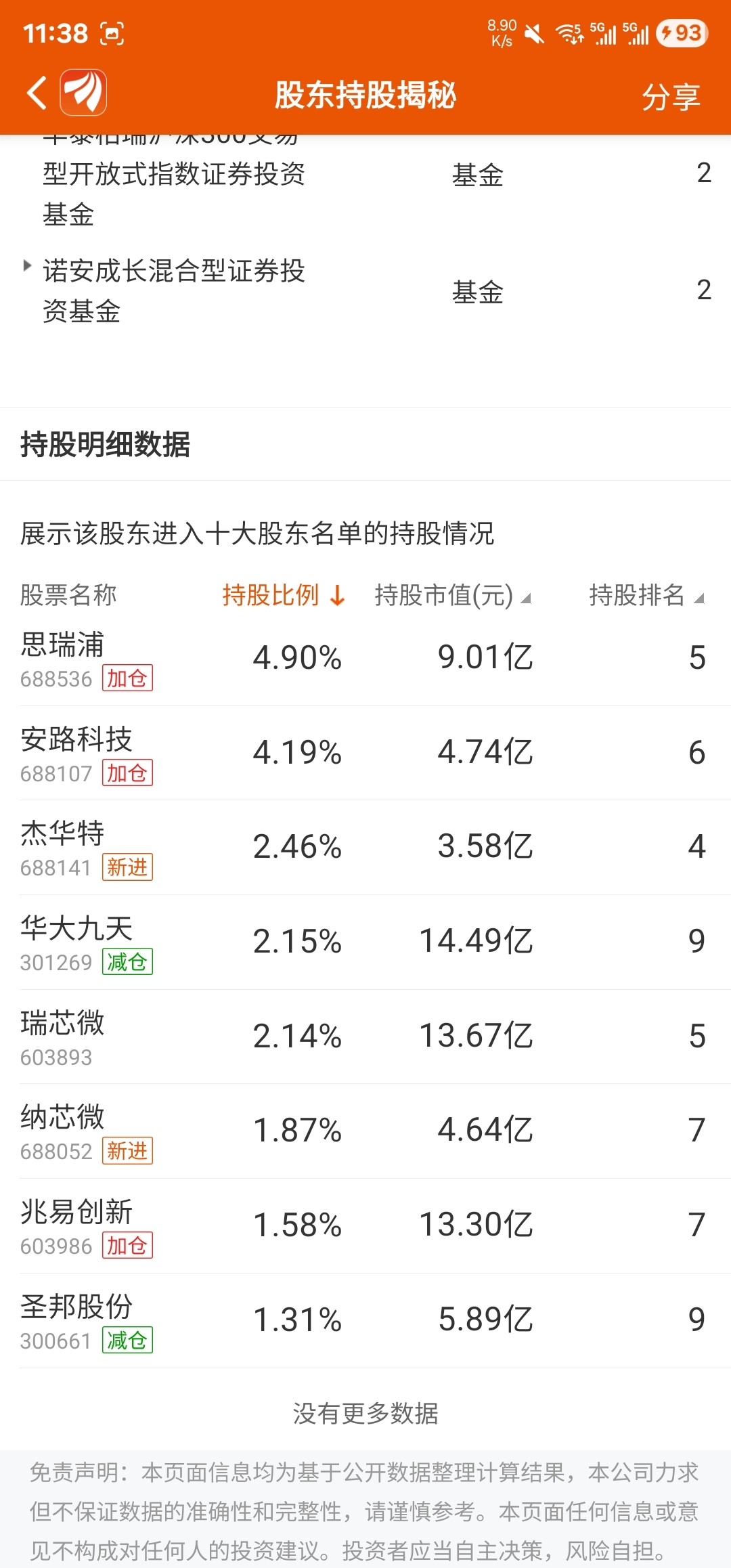Image resolution: width=731 pixels, height=1568 pixels.
Task: Expand the 诺安成长混合型证券投资基金 row triangle
Action: 27,265
